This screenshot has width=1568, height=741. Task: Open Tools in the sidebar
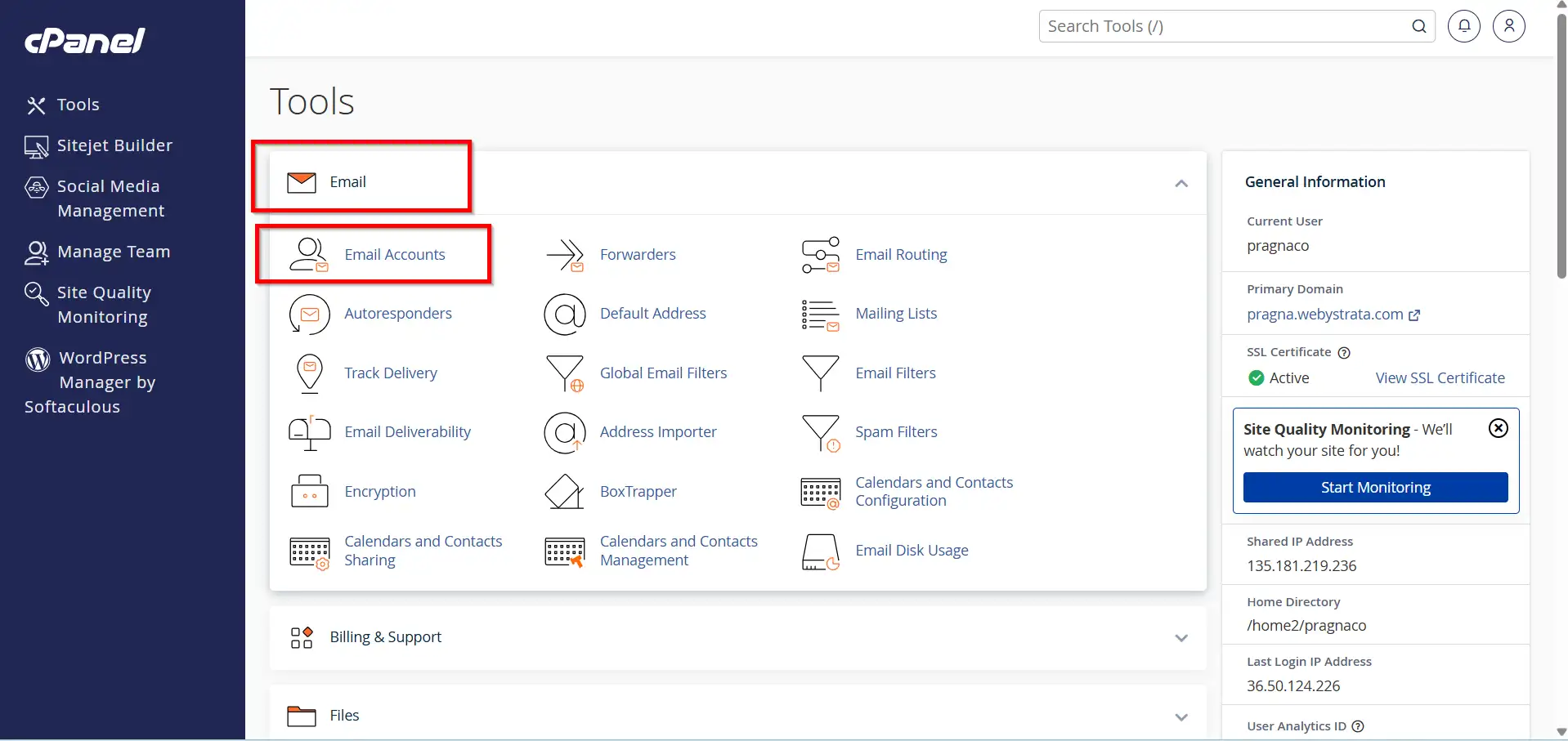pyautogui.click(x=78, y=105)
